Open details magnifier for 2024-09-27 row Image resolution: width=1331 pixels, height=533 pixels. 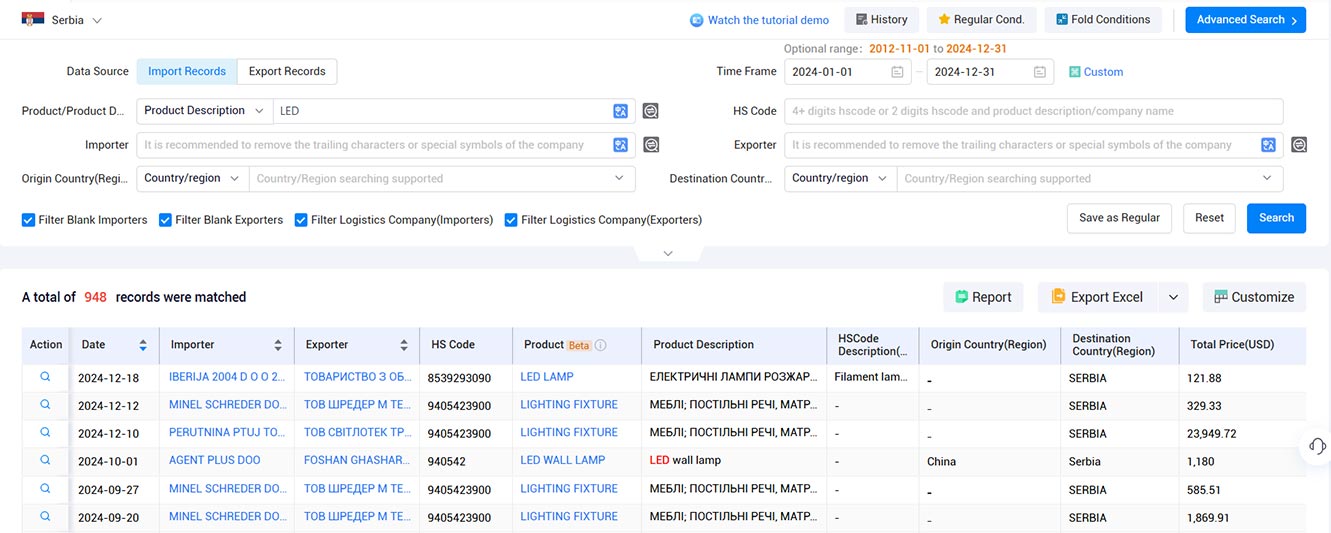(x=45, y=489)
